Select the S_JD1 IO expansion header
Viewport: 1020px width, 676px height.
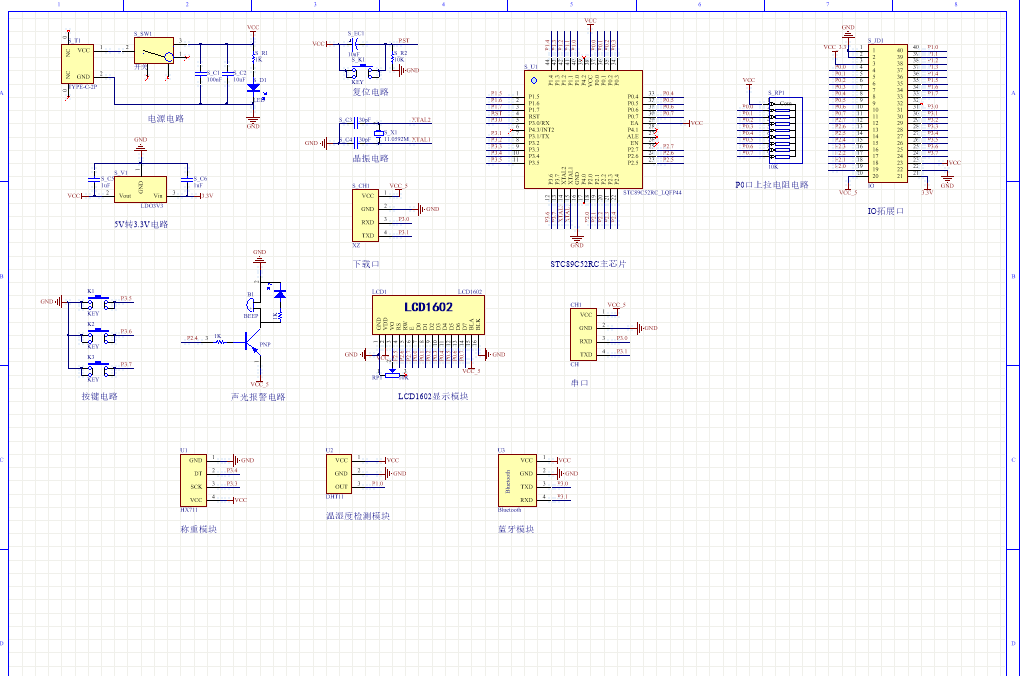(887, 112)
